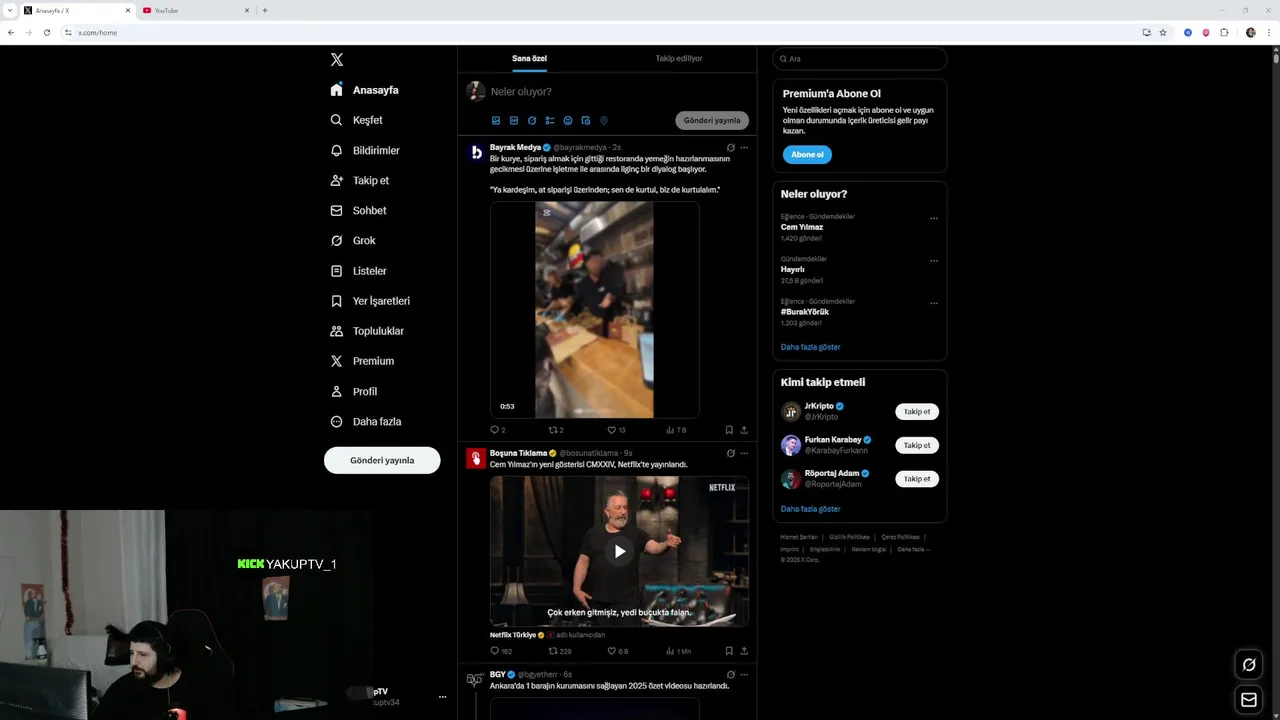1280x720 pixels.
Task: Bookmark page with Chrome star icon
Action: (1163, 32)
